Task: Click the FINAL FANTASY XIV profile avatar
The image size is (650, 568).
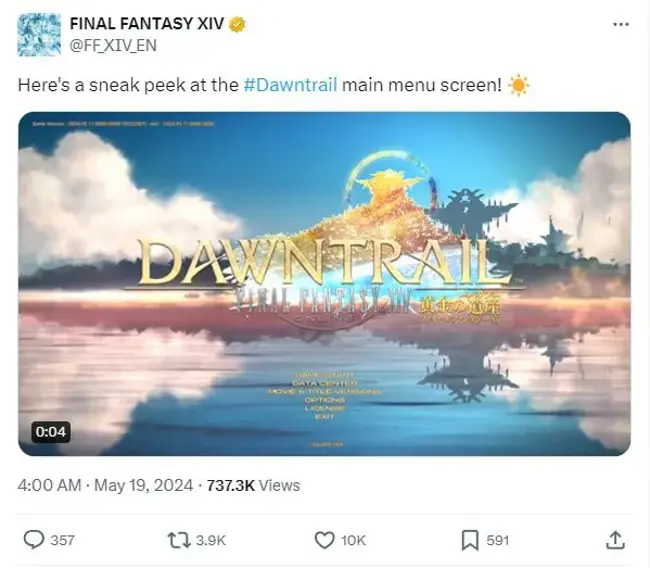Action: [39, 34]
